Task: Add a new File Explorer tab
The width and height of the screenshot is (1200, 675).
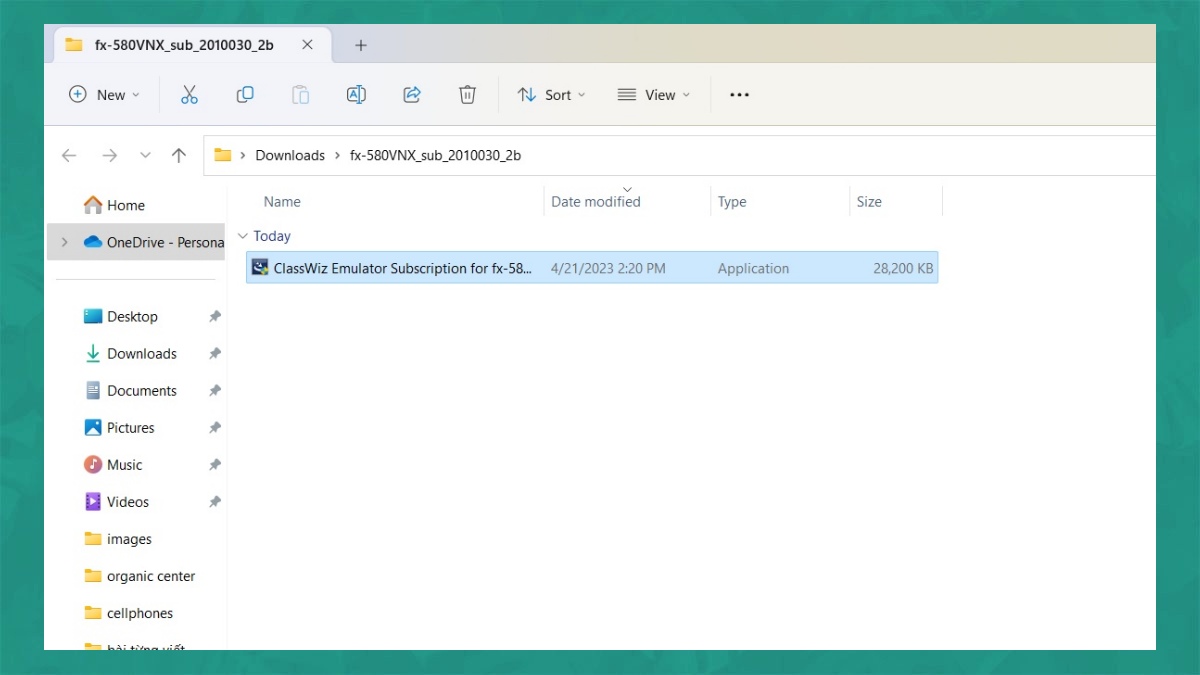Action: 361,45
